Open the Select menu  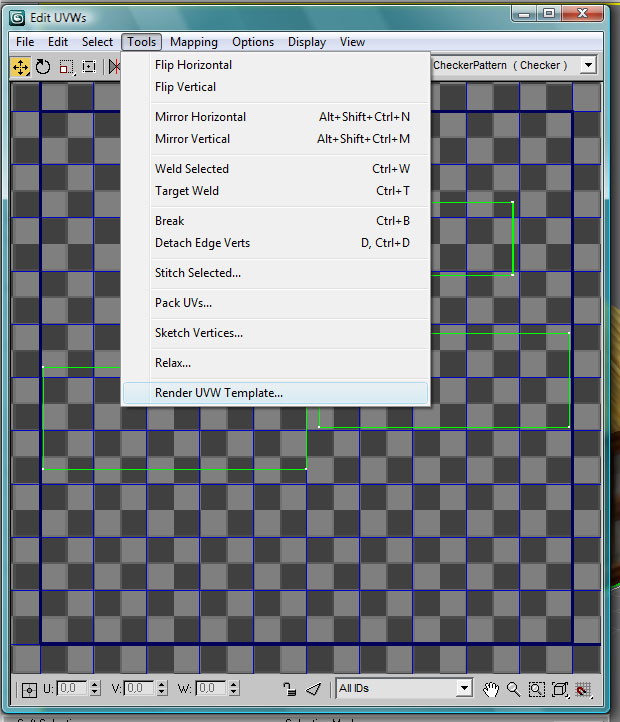click(97, 42)
